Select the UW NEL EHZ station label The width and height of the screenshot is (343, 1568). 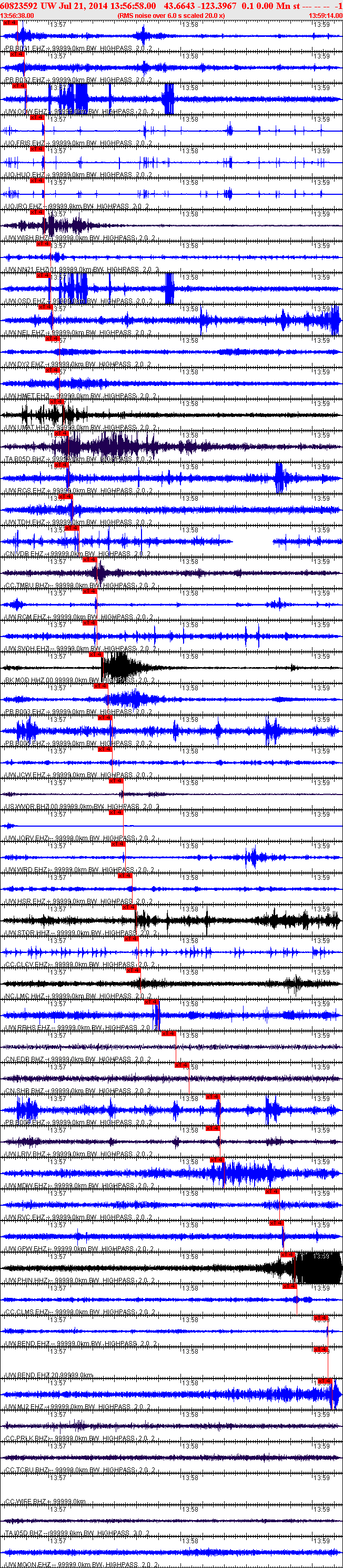tap(78, 333)
